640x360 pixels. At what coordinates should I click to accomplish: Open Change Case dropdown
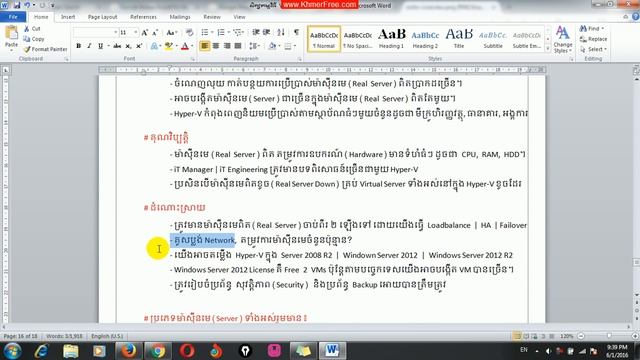point(171,33)
